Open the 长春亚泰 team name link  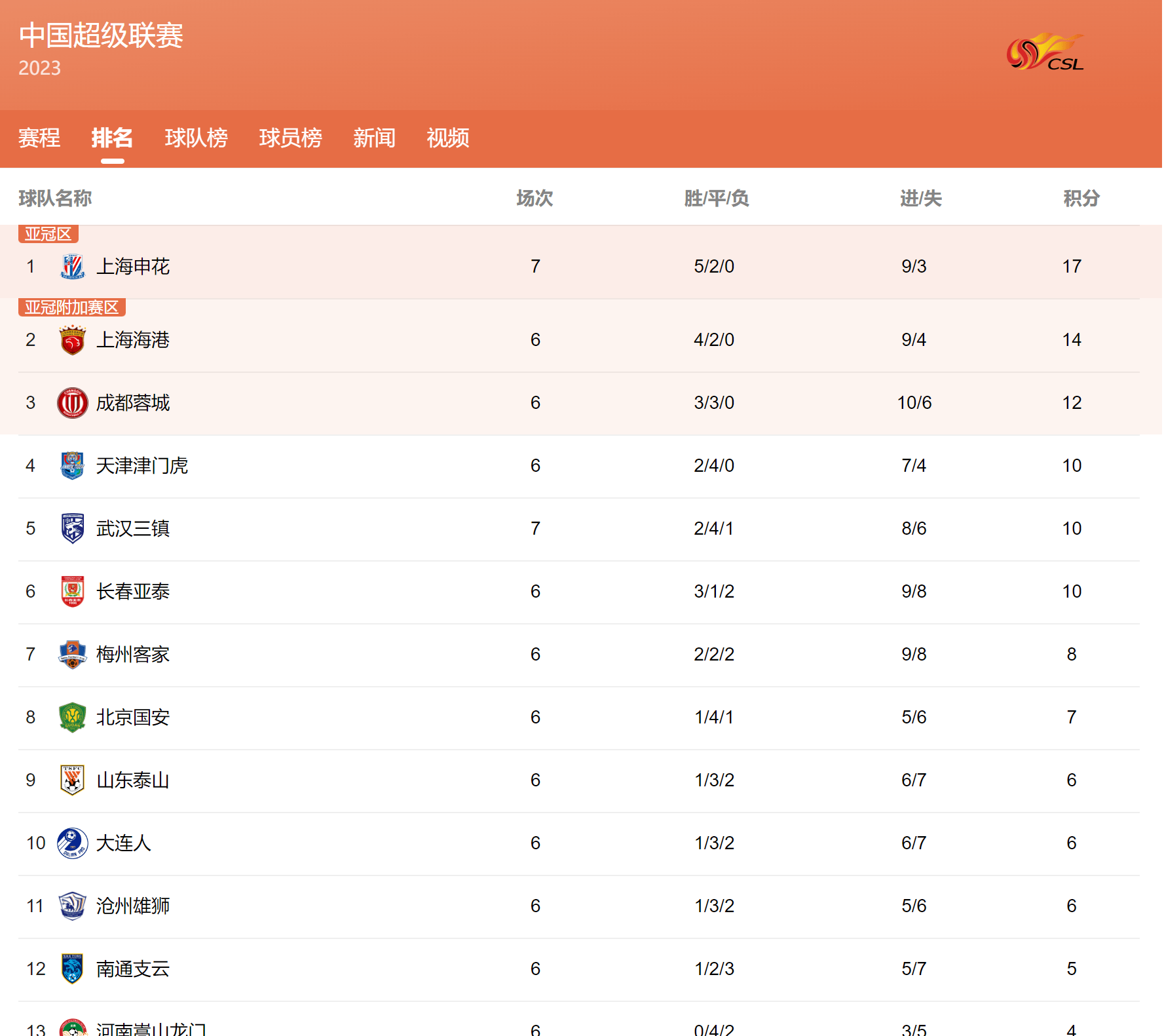pyautogui.click(x=133, y=592)
